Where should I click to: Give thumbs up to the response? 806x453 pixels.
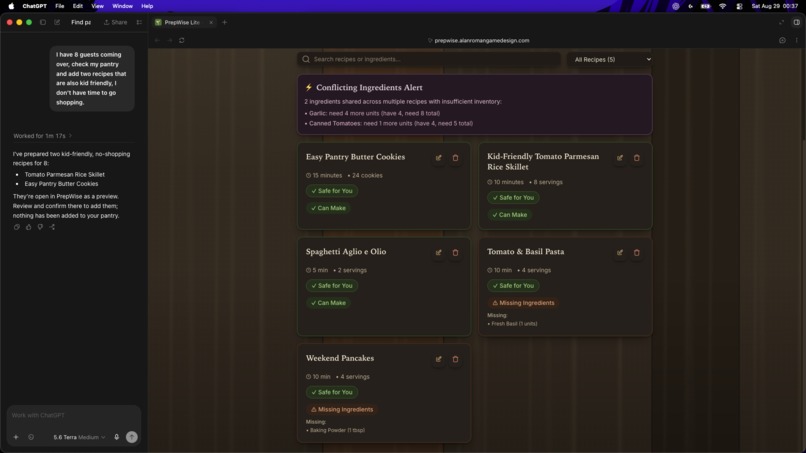click(x=29, y=227)
